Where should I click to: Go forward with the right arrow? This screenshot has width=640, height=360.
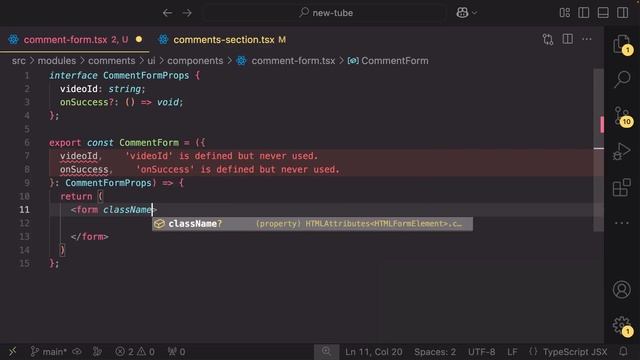[187, 13]
